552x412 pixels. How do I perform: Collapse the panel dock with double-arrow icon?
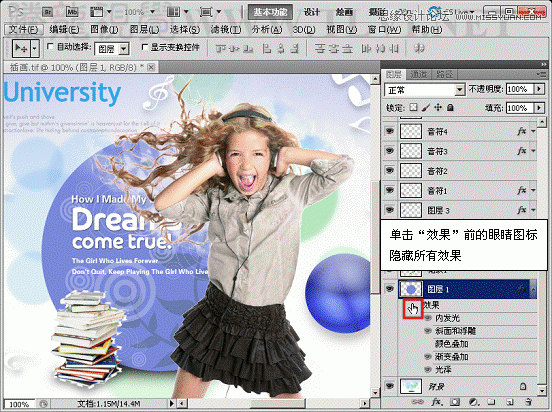tap(544, 64)
